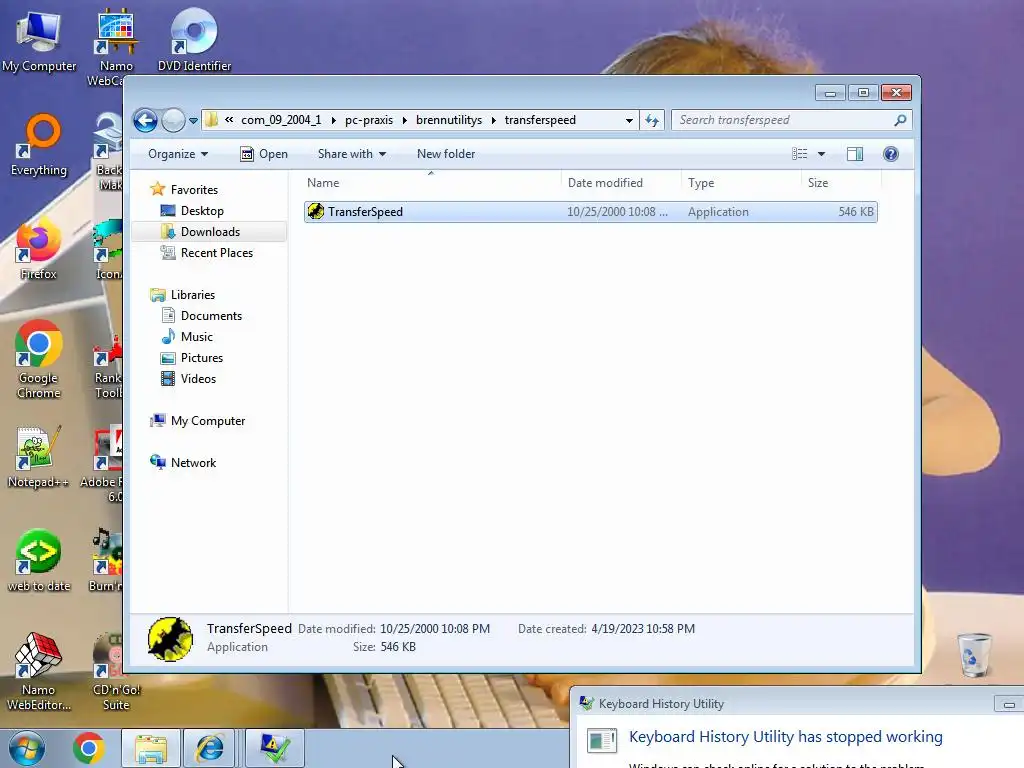1024x768 pixels.
Task: Click the TransferSpeed bat icon in the file list
Action: click(316, 211)
